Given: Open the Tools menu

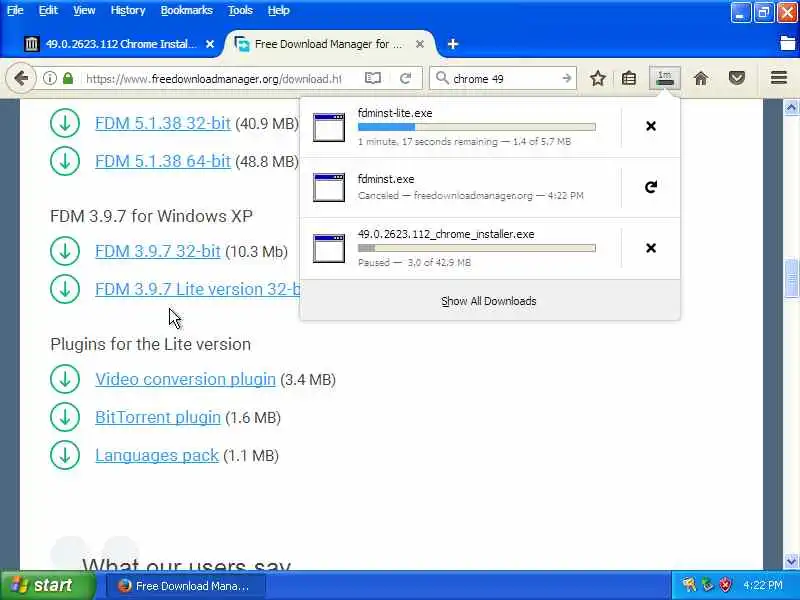Looking at the screenshot, I should click(240, 10).
